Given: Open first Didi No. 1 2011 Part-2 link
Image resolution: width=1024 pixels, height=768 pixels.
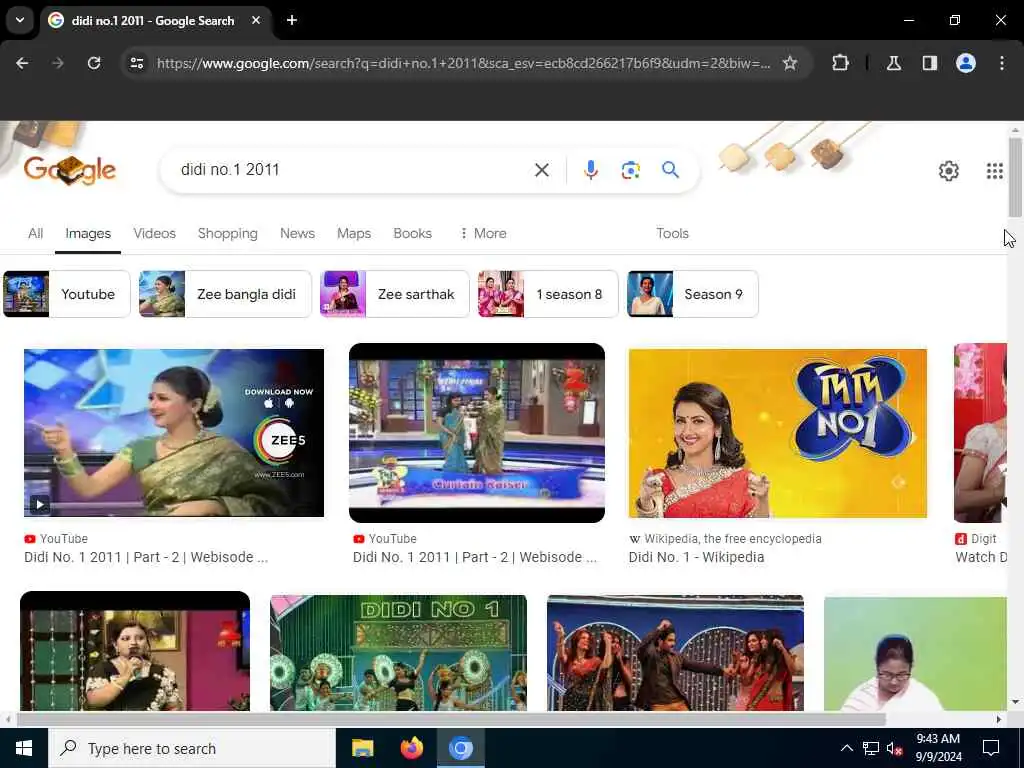Looking at the screenshot, I should click(x=146, y=557).
